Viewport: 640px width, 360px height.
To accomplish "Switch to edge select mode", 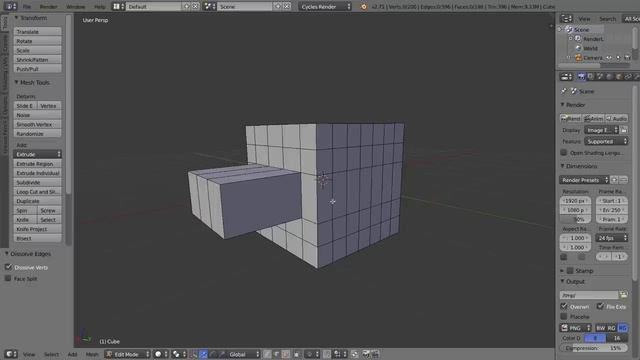I will tap(276, 354).
